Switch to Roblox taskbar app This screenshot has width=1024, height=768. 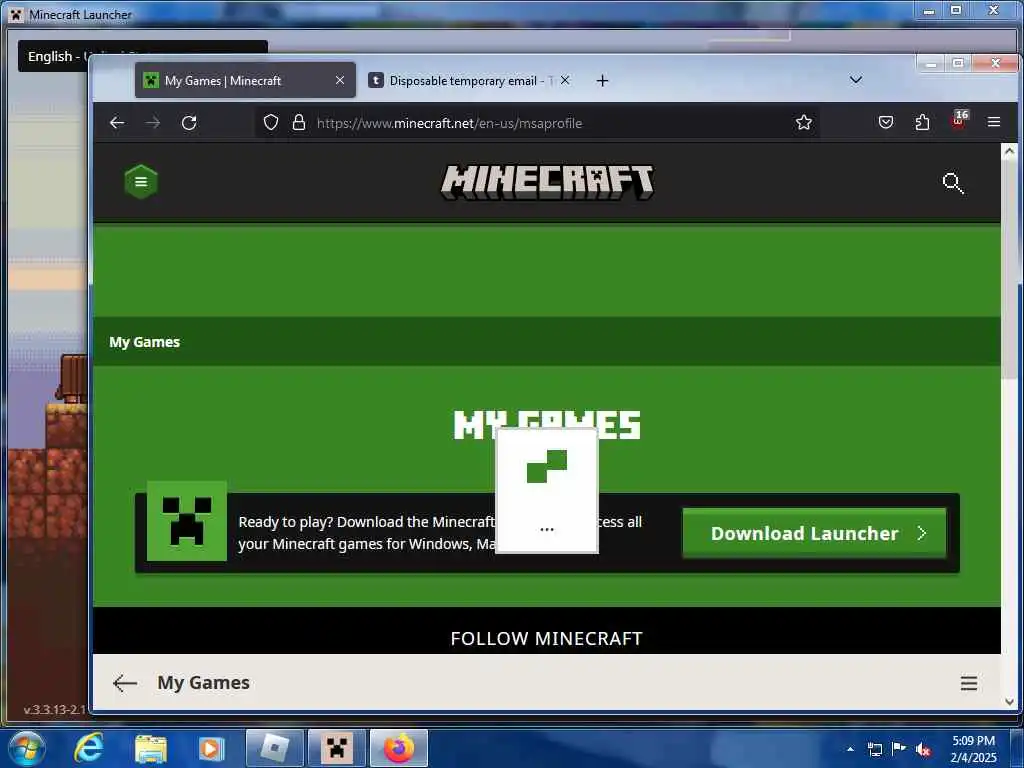pyautogui.click(x=274, y=748)
